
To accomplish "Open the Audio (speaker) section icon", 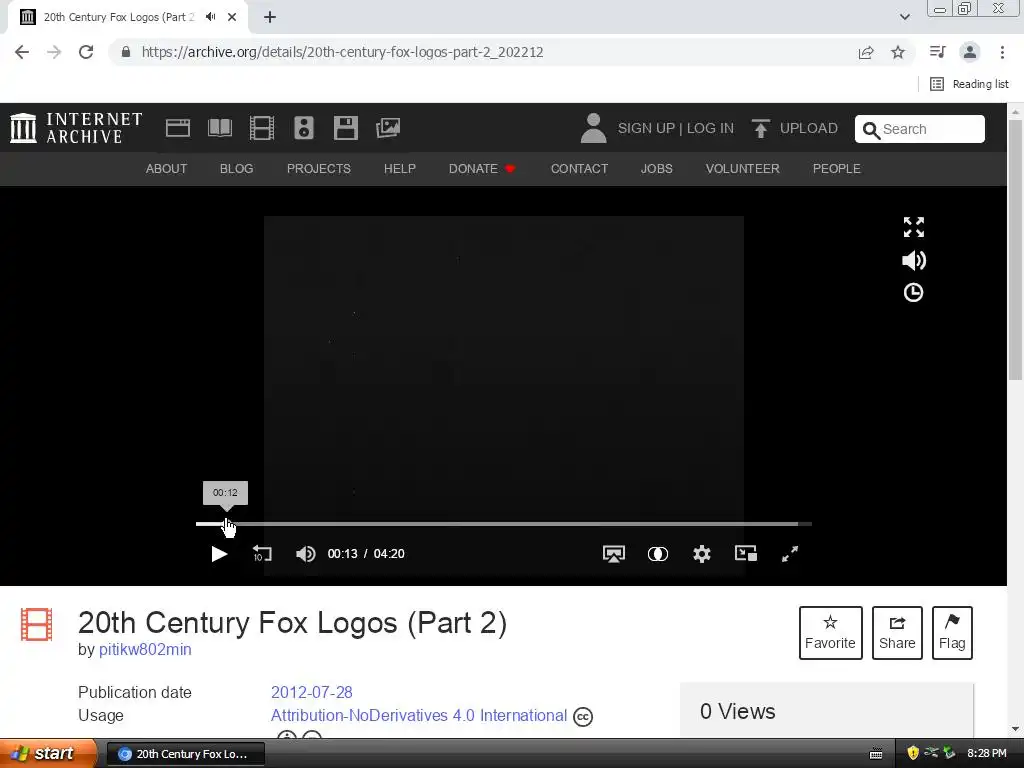I will pos(304,128).
